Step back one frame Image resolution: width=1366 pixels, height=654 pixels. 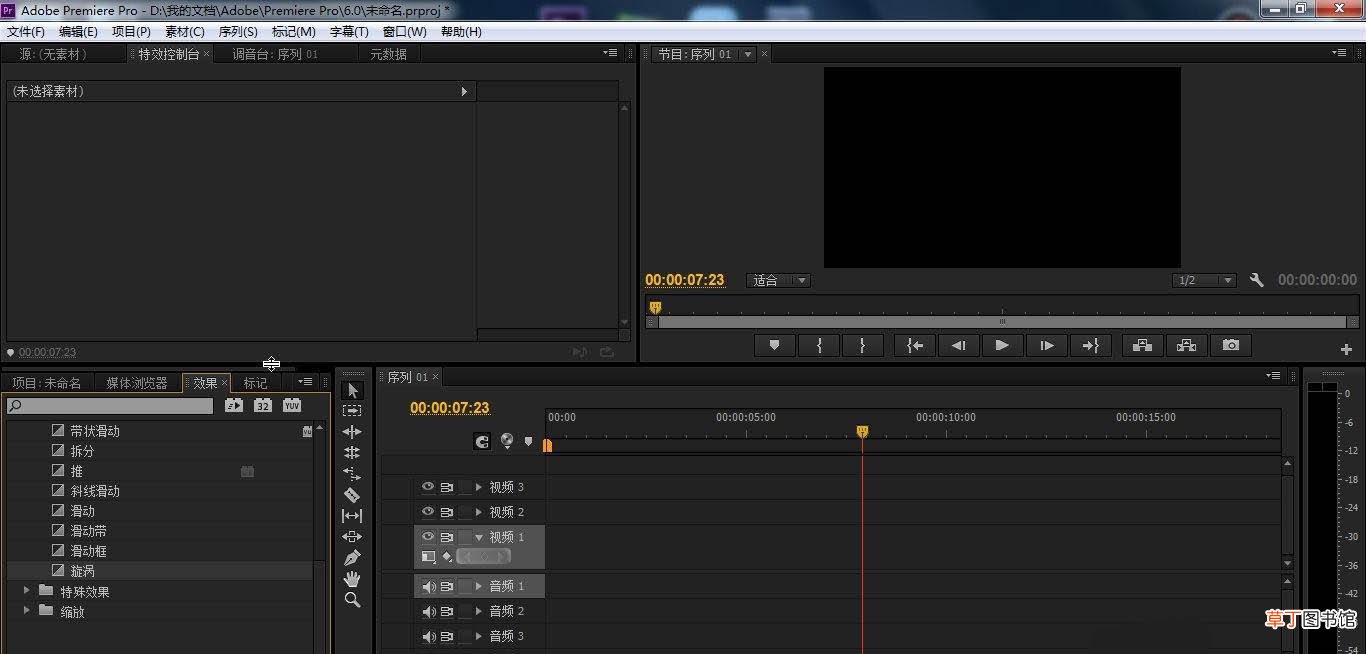tap(958, 345)
